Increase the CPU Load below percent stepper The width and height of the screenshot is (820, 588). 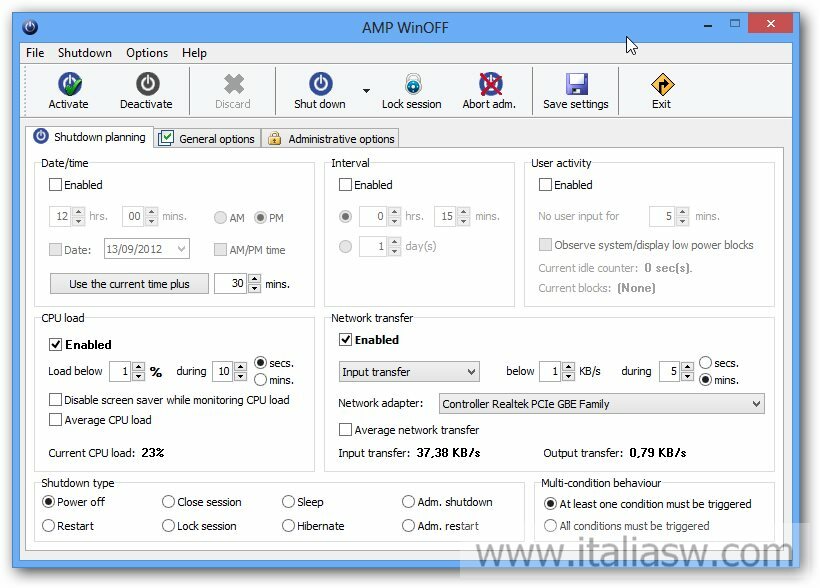139,367
